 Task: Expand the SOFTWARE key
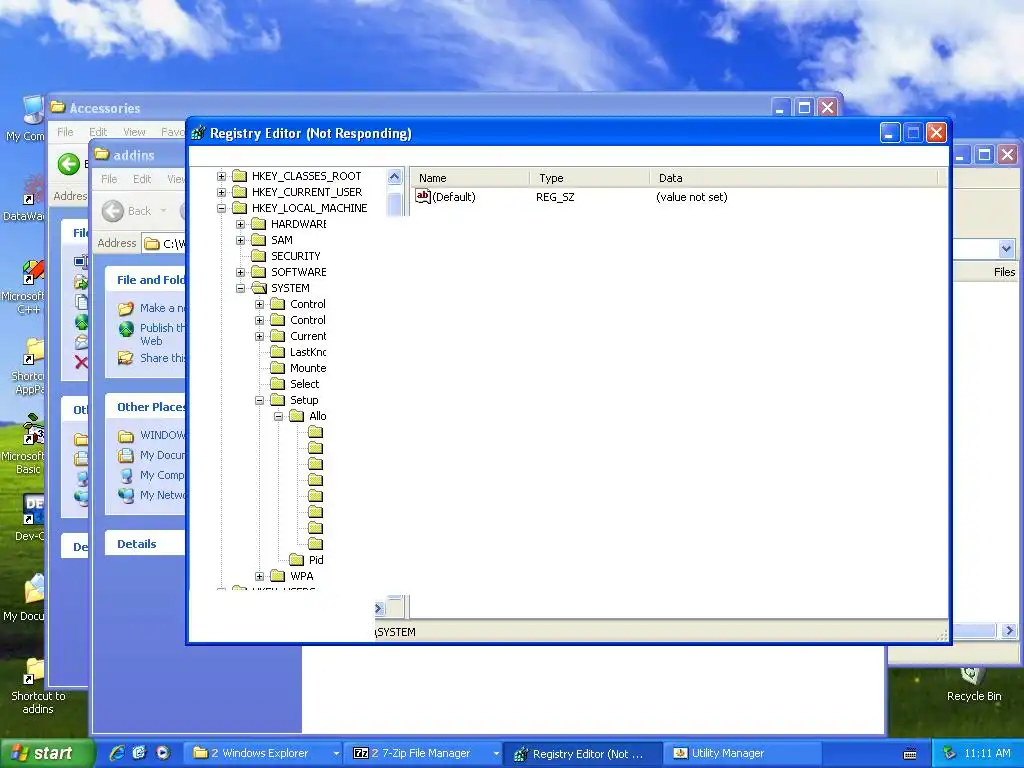click(x=240, y=272)
